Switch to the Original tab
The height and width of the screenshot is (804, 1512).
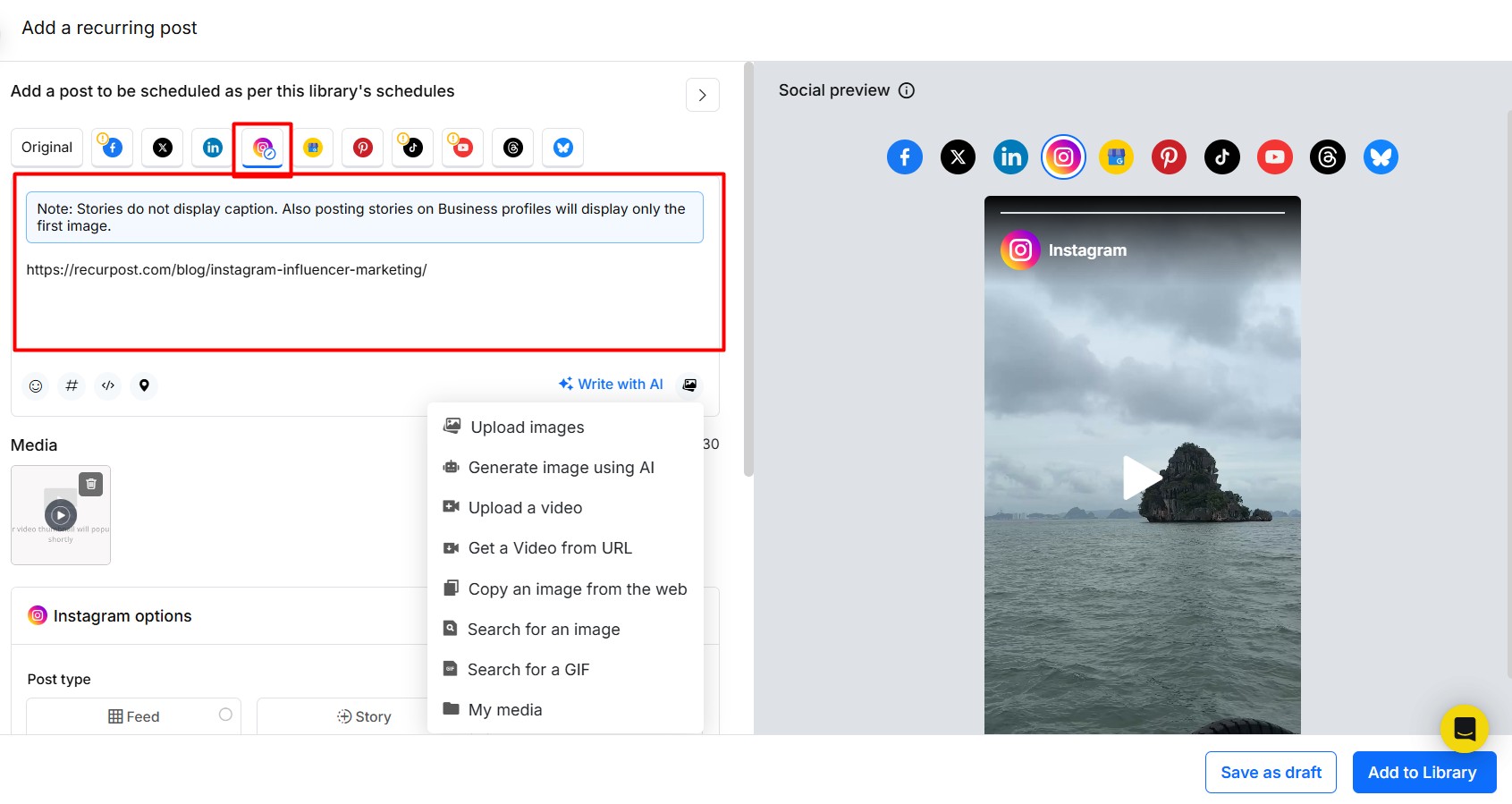(46, 148)
